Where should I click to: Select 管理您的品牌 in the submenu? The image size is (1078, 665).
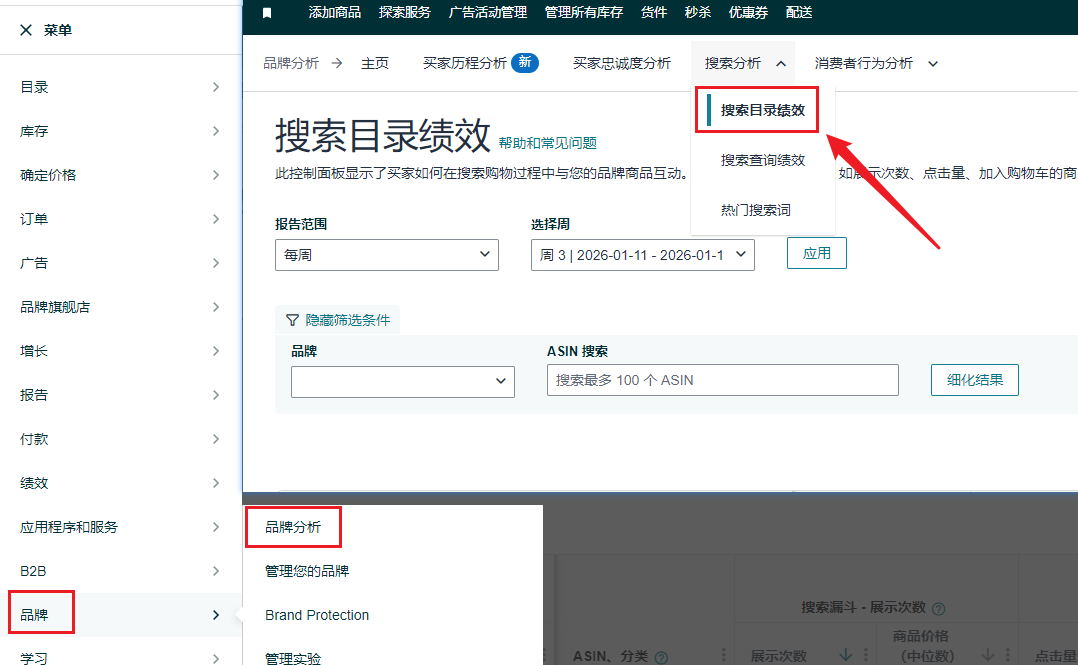tap(307, 571)
